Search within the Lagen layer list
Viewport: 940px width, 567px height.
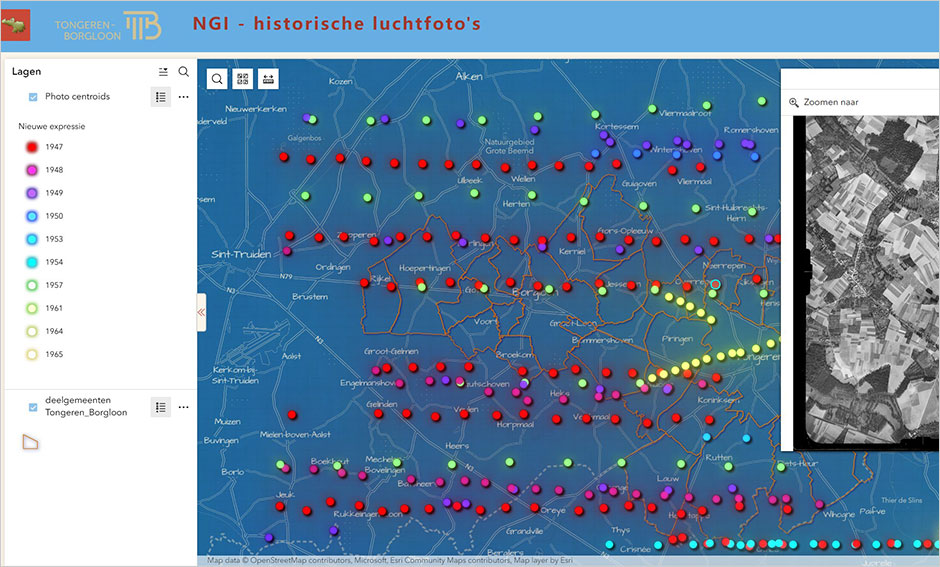coord(184,72)
